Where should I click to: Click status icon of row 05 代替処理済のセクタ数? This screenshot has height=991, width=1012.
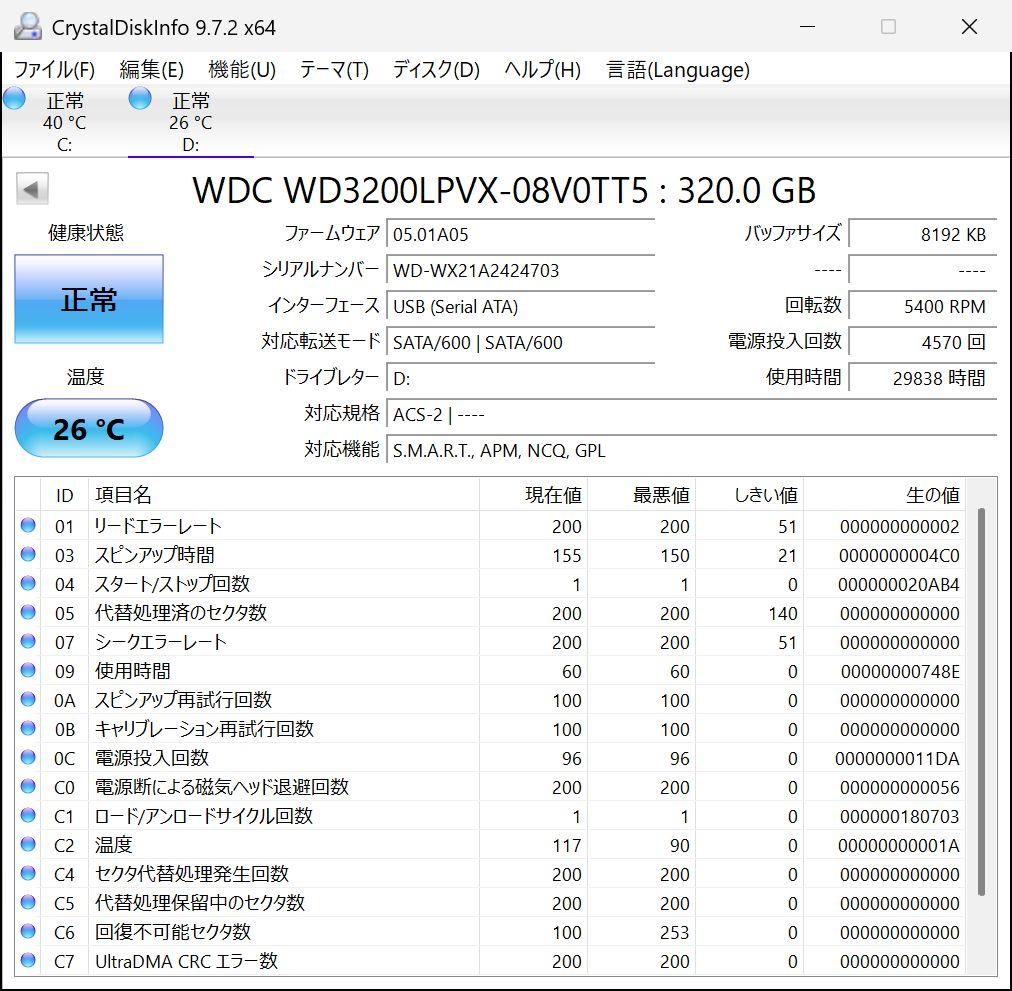tap(28, 613)
